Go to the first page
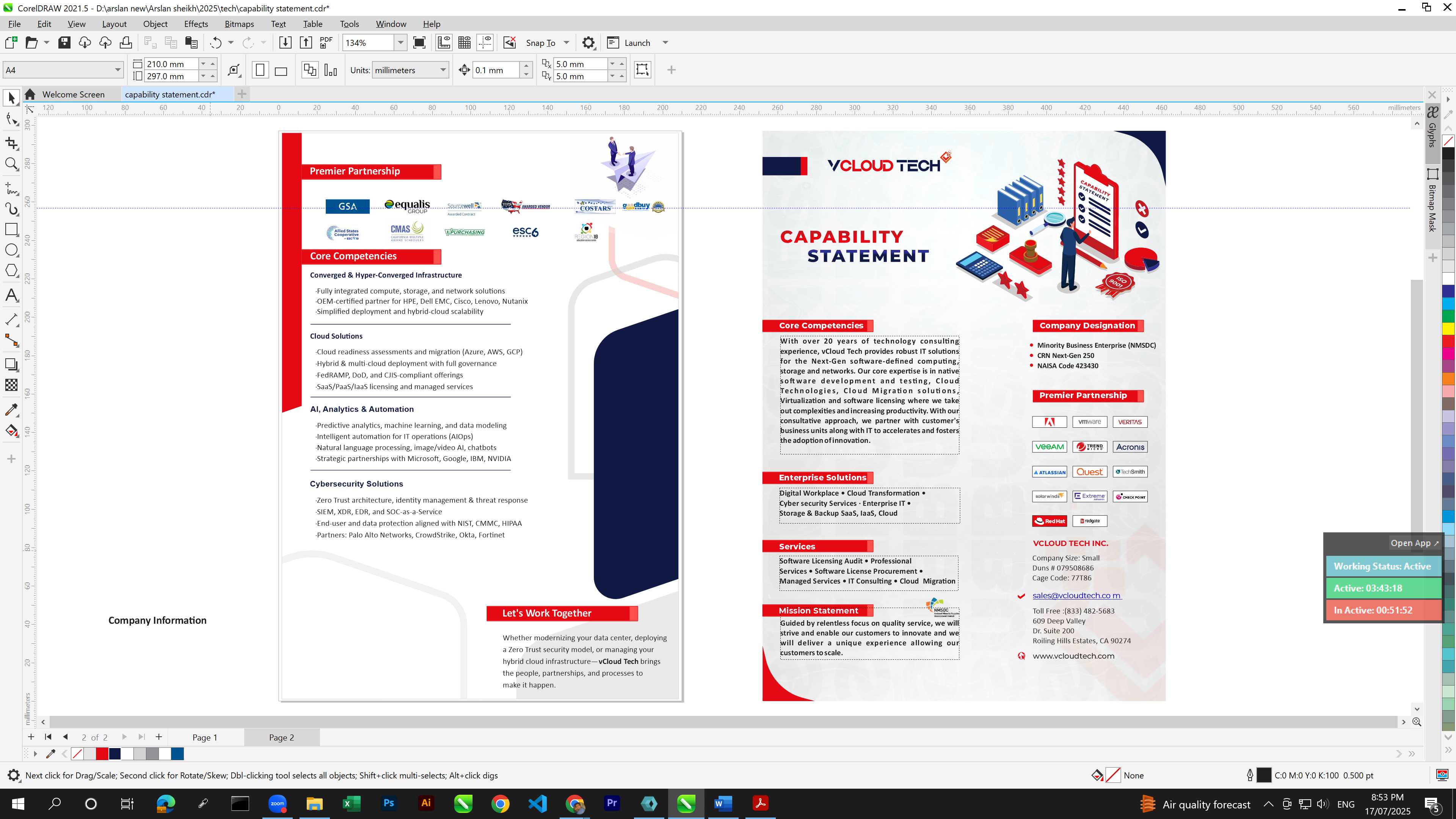The height and width of the screenshot is (819, 1456). click(48, 736)
